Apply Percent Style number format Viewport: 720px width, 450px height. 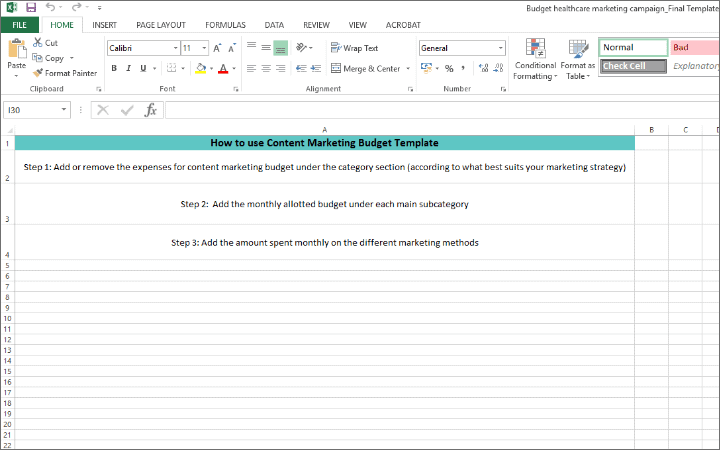(449, 68)
